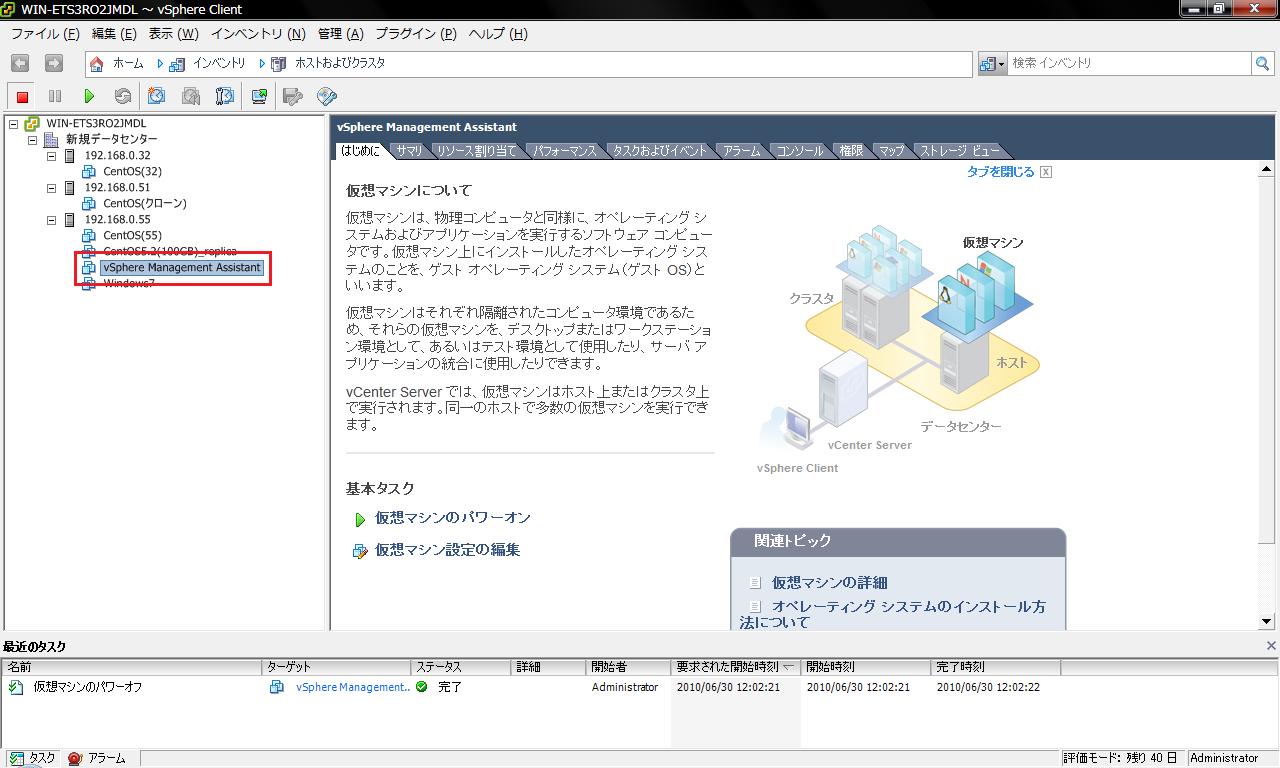Open the プラグイン menu

416,33
